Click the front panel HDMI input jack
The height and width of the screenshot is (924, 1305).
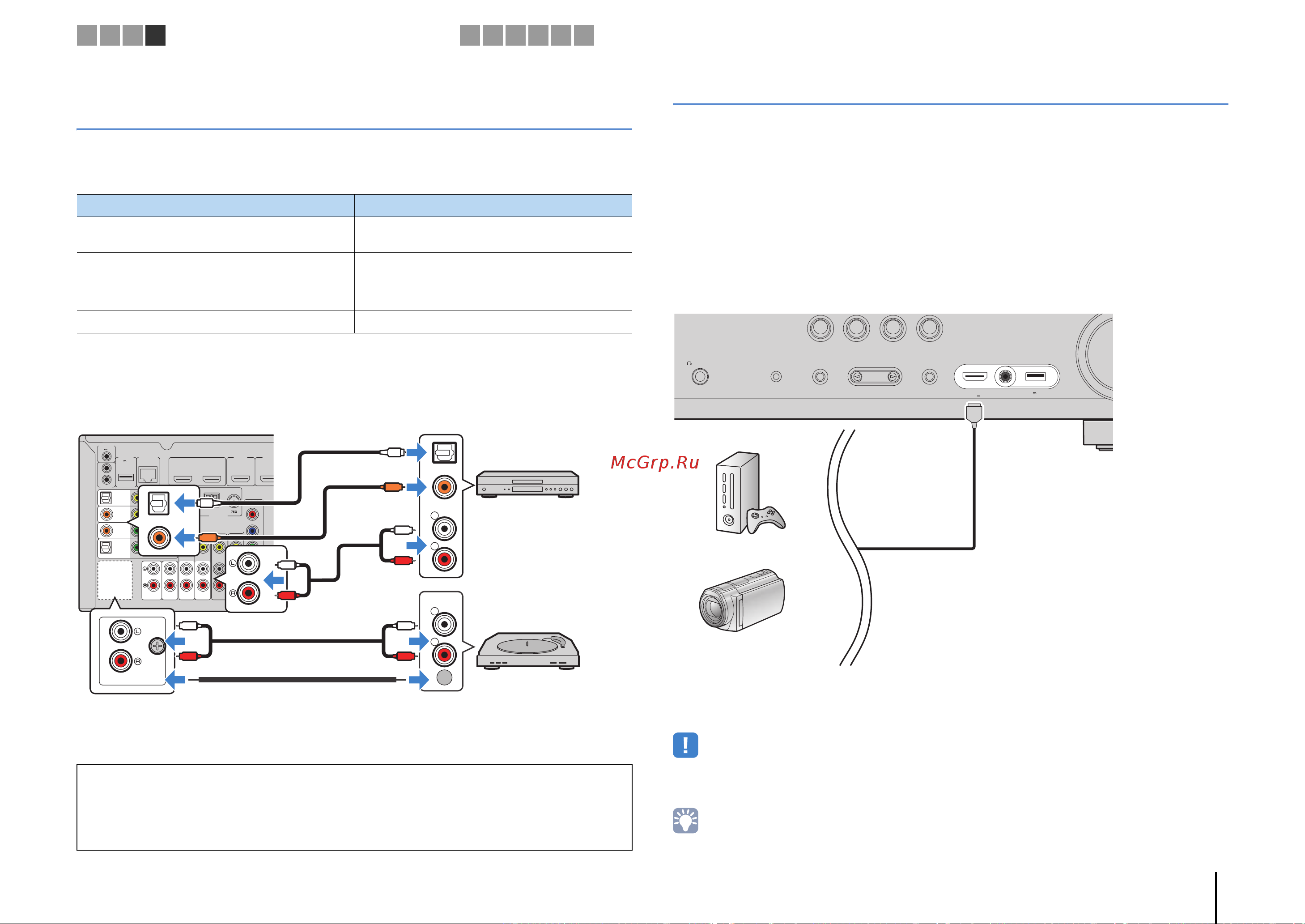[x=974, y=376]
